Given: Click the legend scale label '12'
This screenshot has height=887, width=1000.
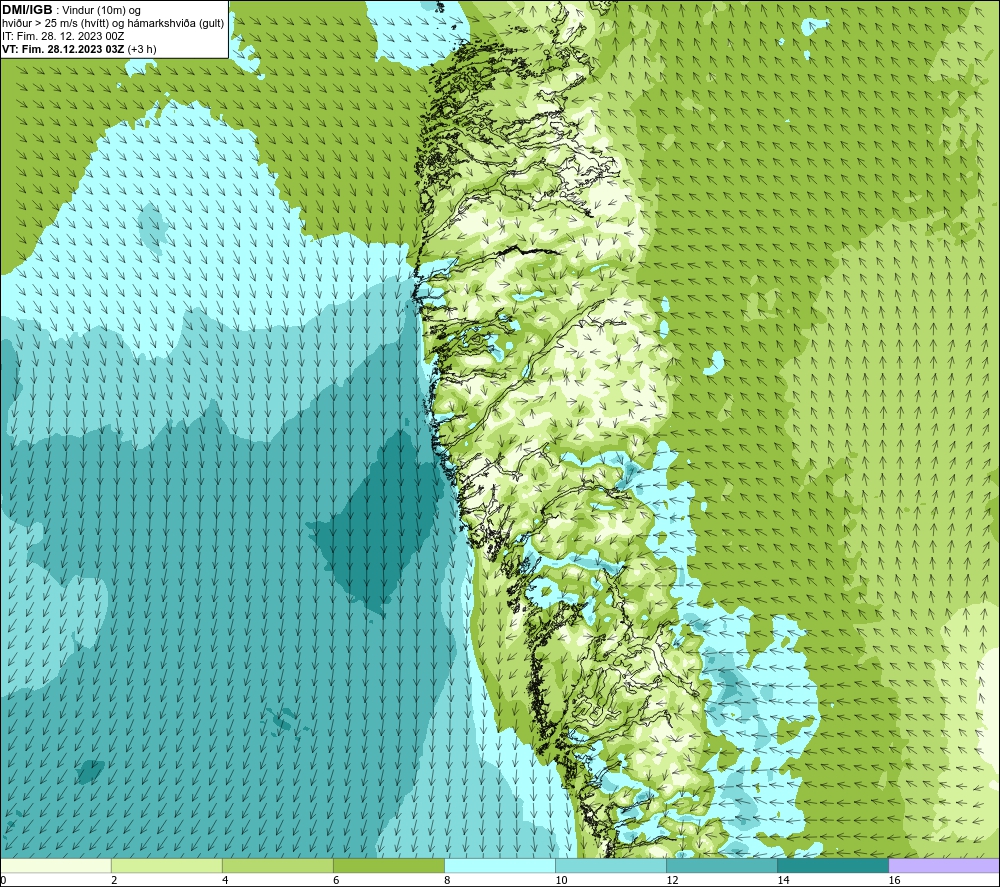Looking at the screenshot, I should (x=672, y=880).
